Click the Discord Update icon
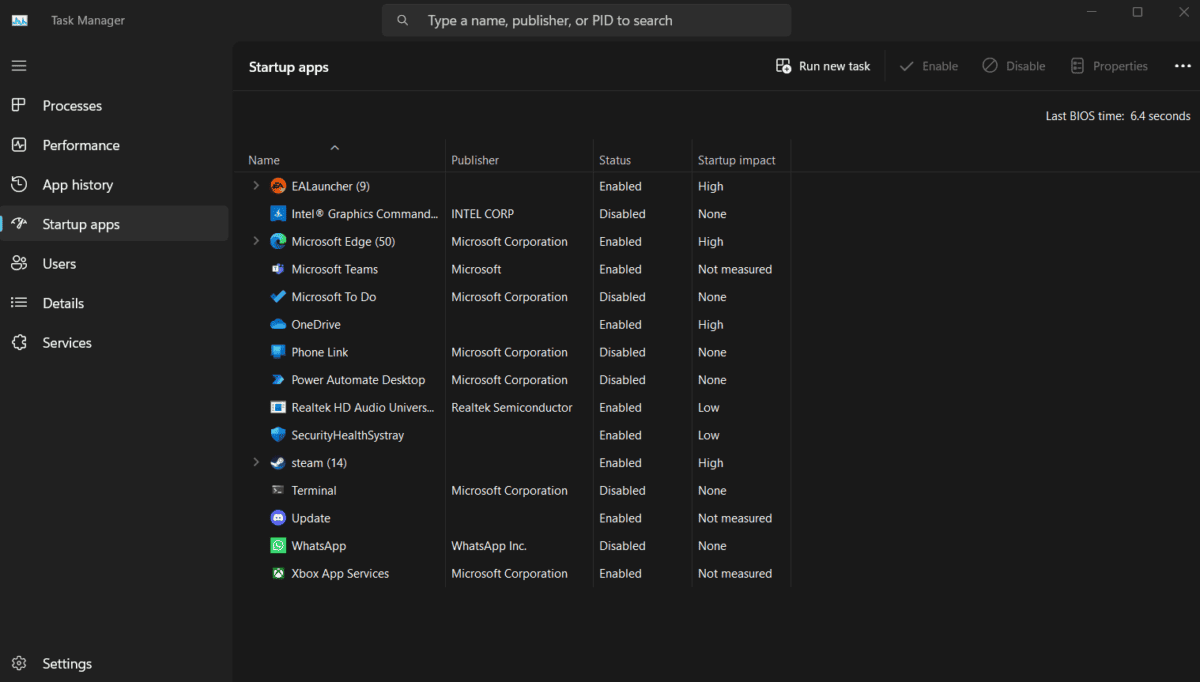The width and height of the screenshot is (1200, 682). pos(278,518)
